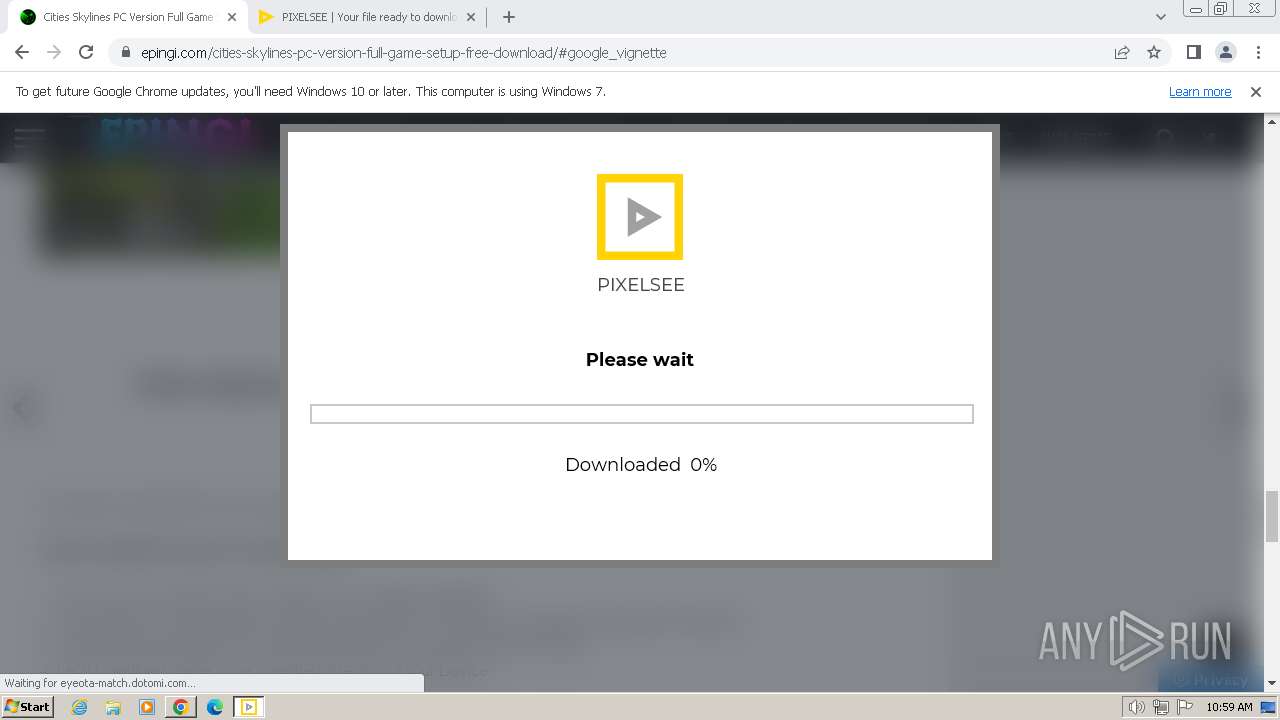Image resolution: width=1280 pixels, height=720 pixels.
Task: Click the padlock site info icon
Action: pos(125,53)
